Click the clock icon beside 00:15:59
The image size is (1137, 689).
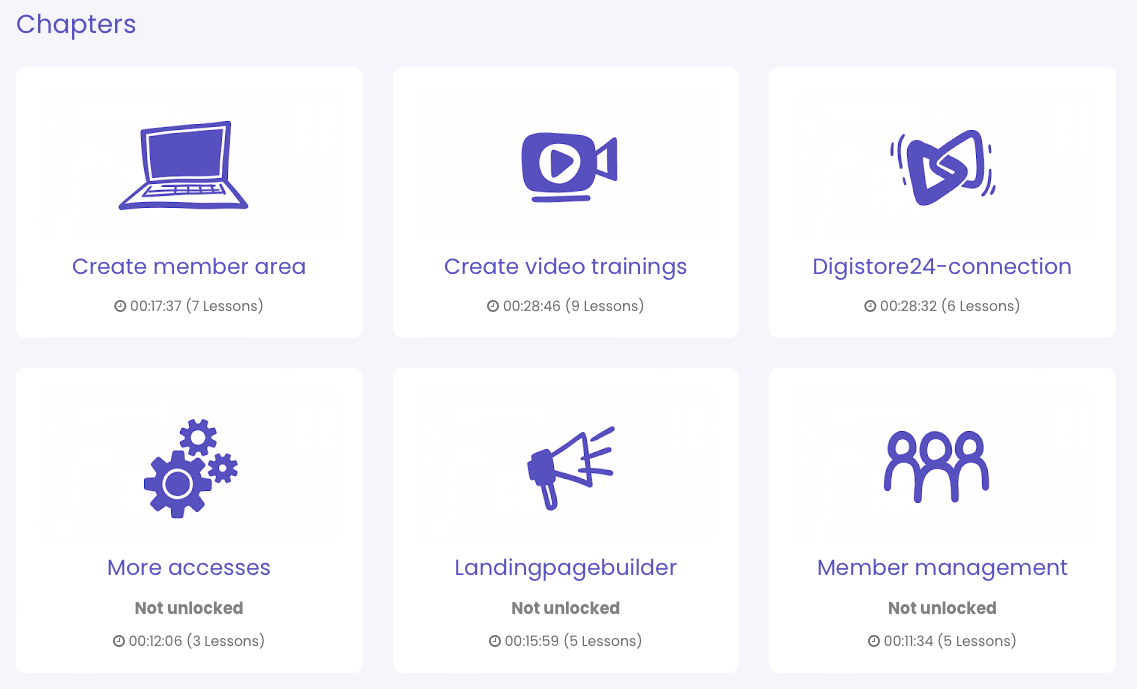click(495, 641)
